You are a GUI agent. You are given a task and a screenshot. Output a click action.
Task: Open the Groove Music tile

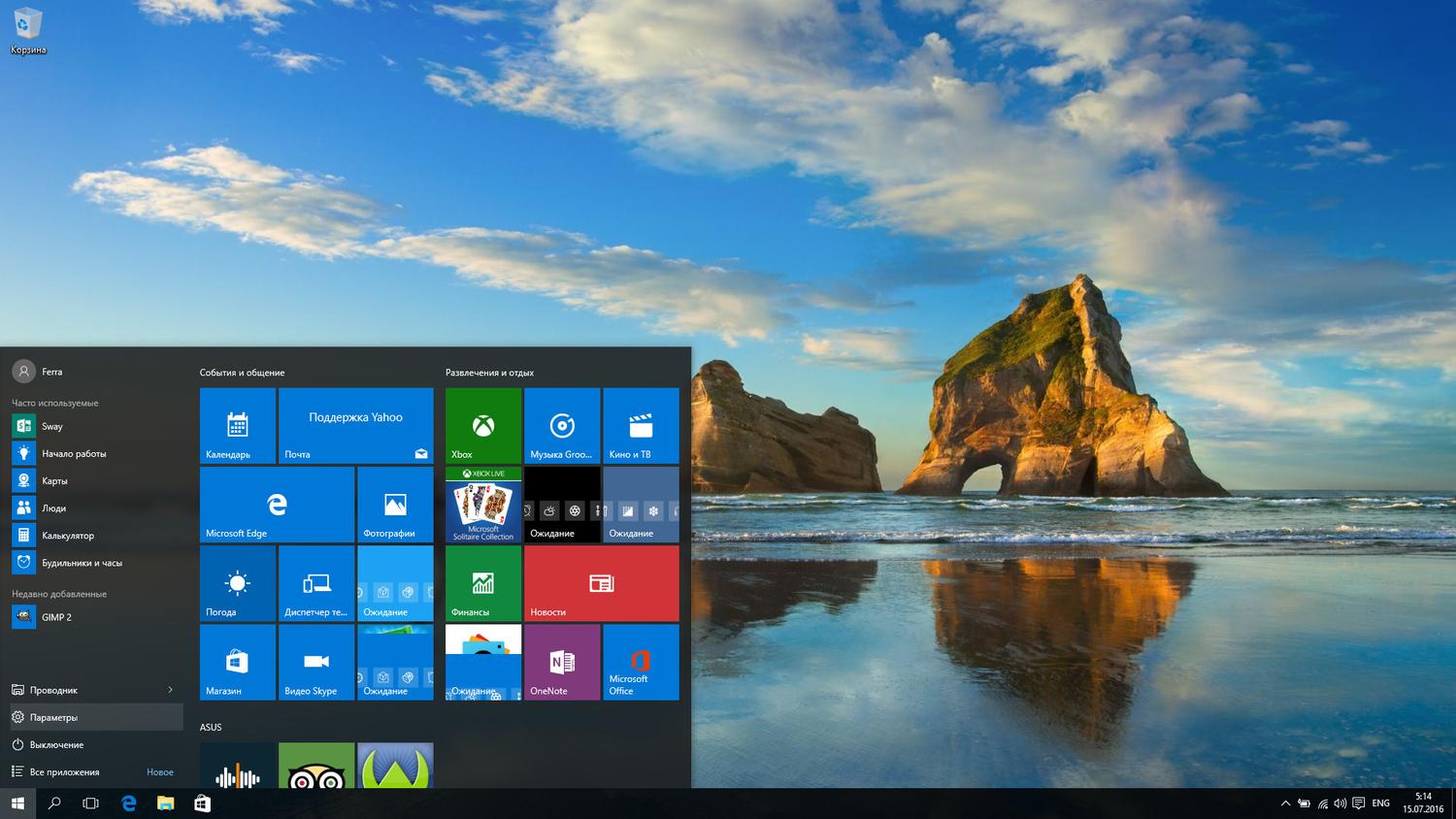[x=561, y=425]
